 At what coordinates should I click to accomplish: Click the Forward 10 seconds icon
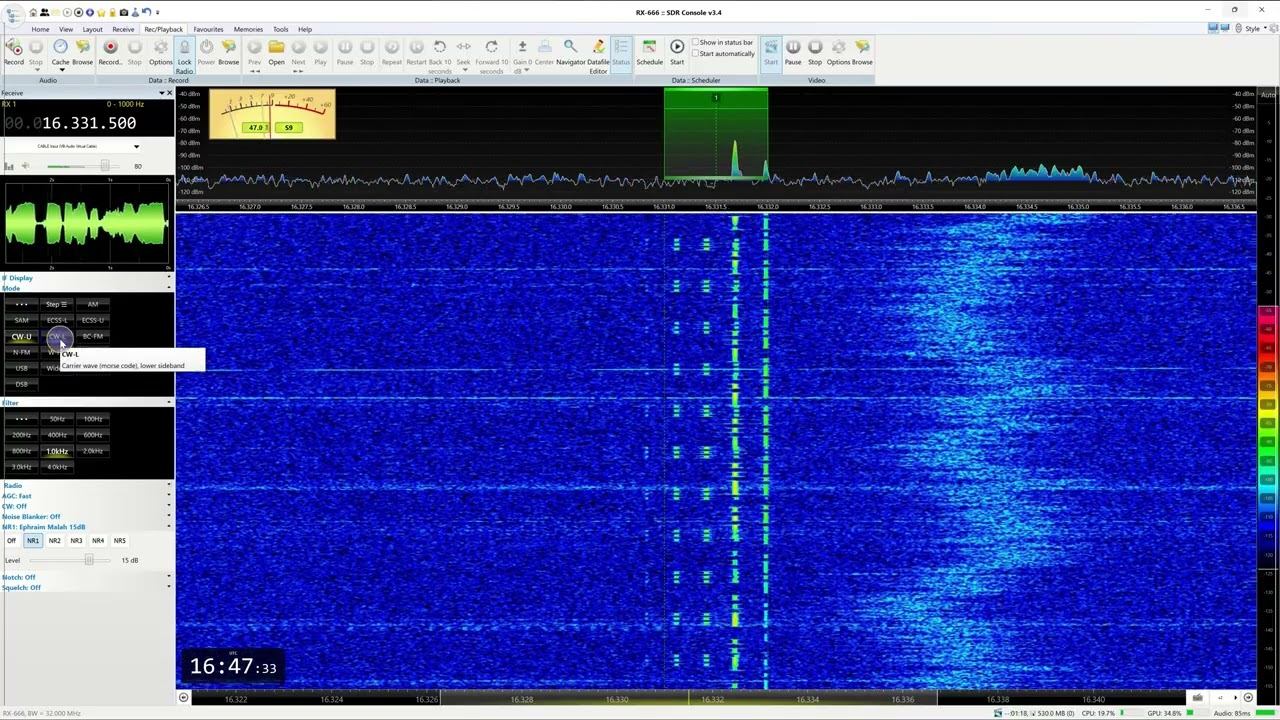tap(491, 56)
